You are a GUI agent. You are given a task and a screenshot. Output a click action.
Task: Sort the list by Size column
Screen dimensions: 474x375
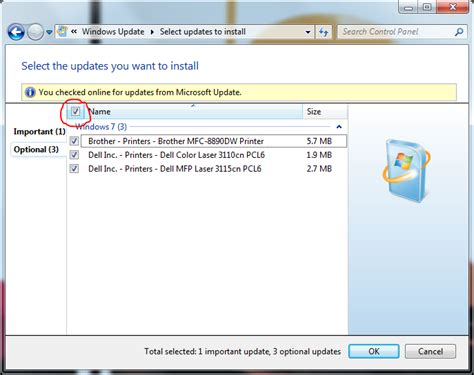coord(325,112)
